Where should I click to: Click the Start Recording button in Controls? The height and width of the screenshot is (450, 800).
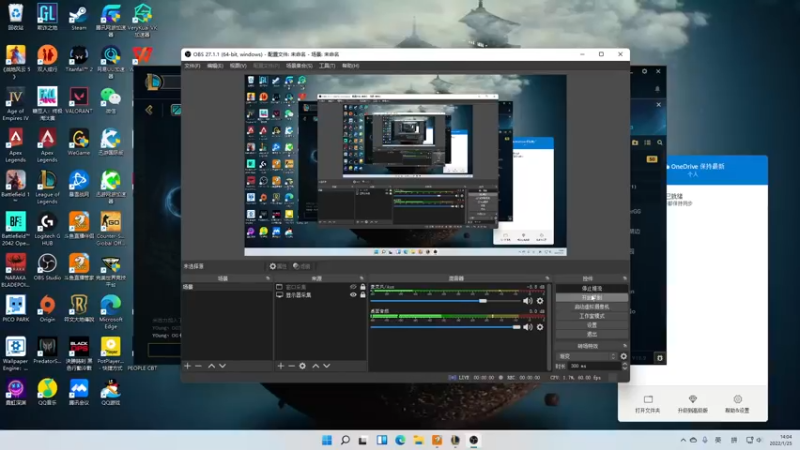592,298
